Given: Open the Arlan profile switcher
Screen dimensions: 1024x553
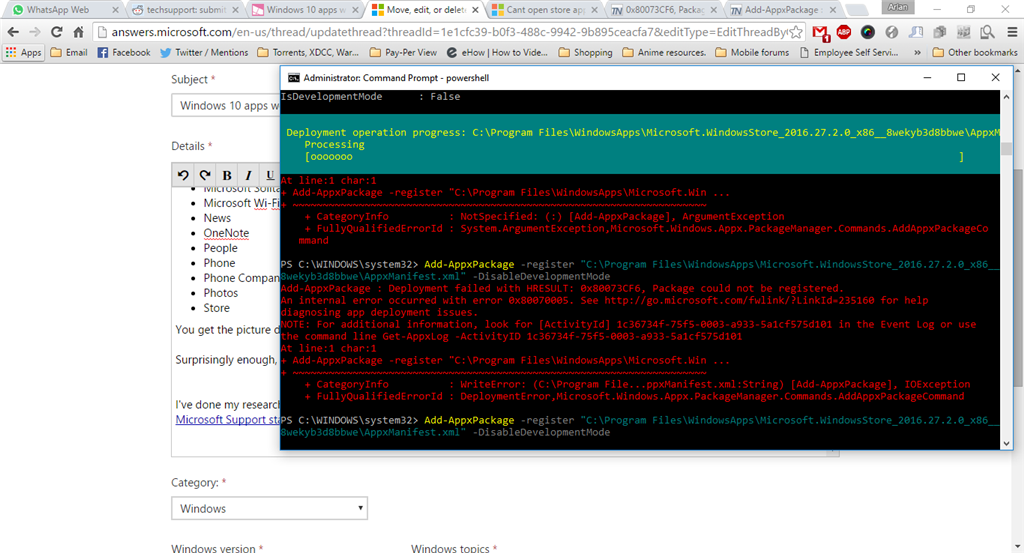Looking at the screenshot, I should click(898, 7).
